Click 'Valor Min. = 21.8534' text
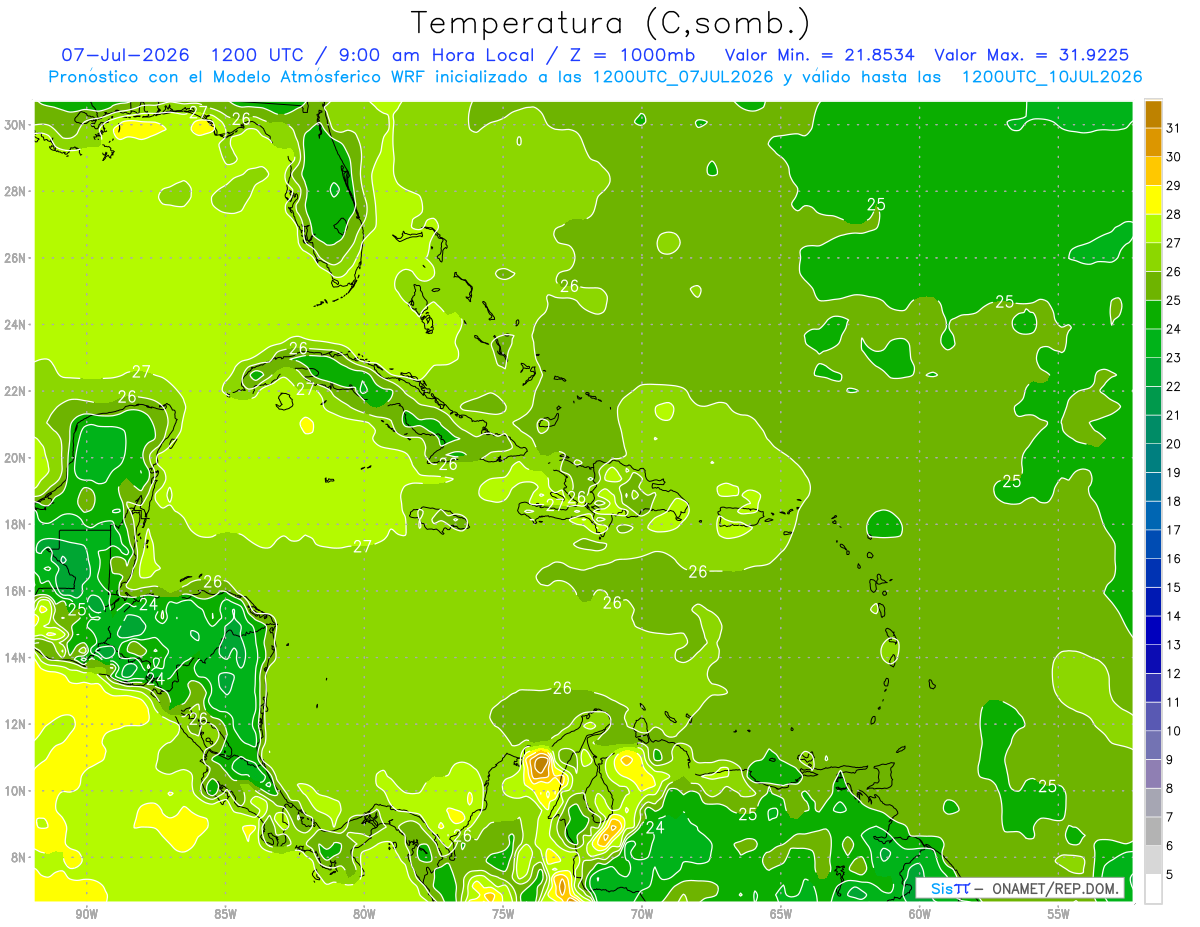This screenshot has width=1200, height=927. [x=818, y=55]
